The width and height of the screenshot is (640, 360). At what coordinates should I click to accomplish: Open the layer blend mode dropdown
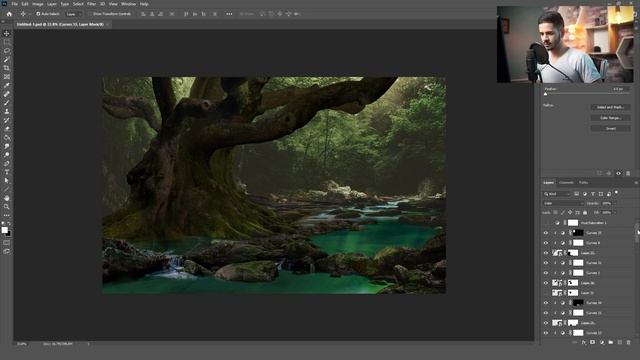(x=563, y=203)
